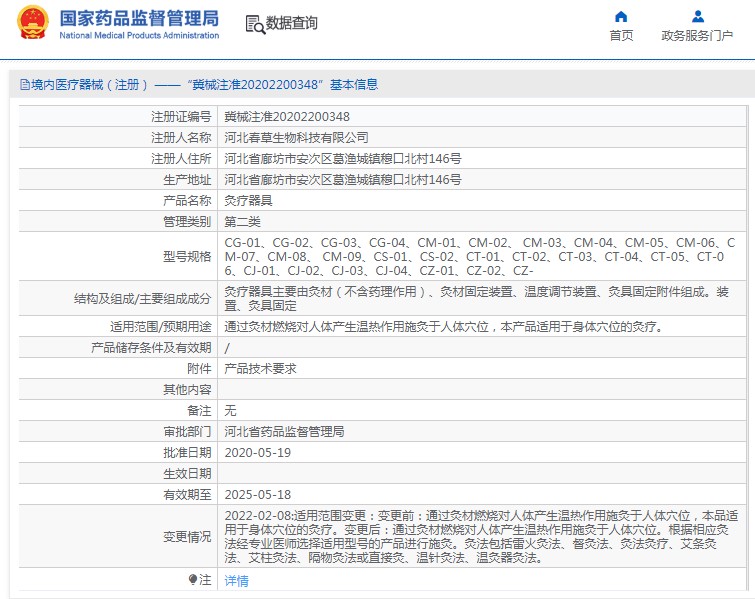Screen dimensions: 755x599
Task: Click the 变更情况 label
Action: tap(187, 536)
